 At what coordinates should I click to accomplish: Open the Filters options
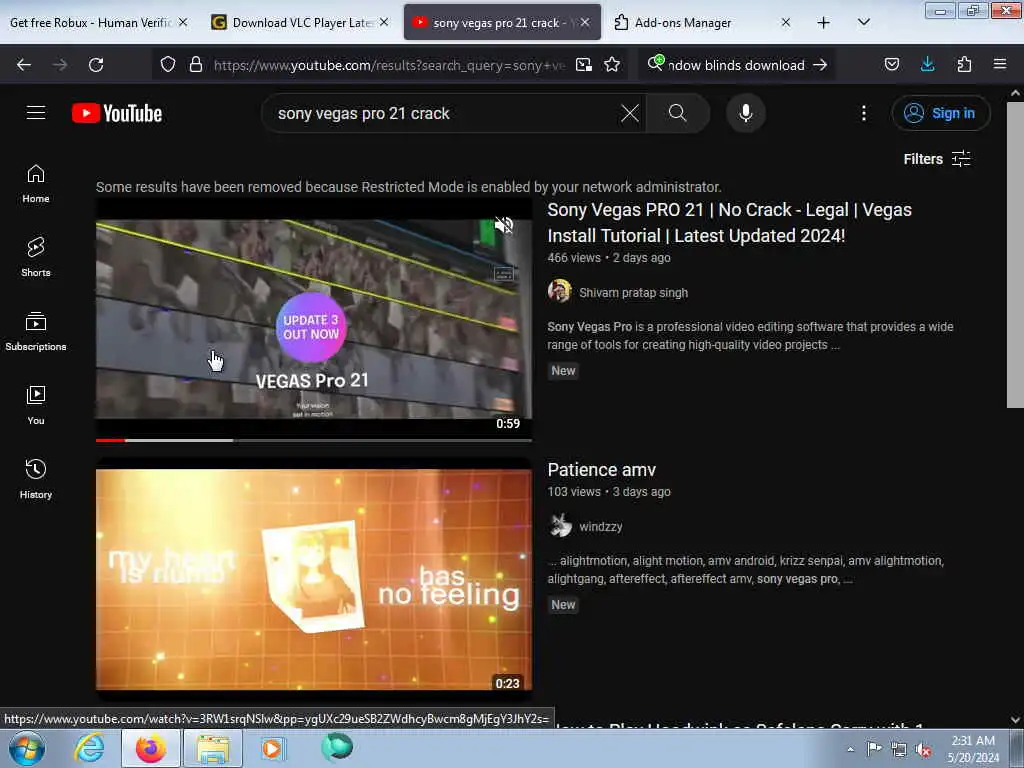(937, 159)
